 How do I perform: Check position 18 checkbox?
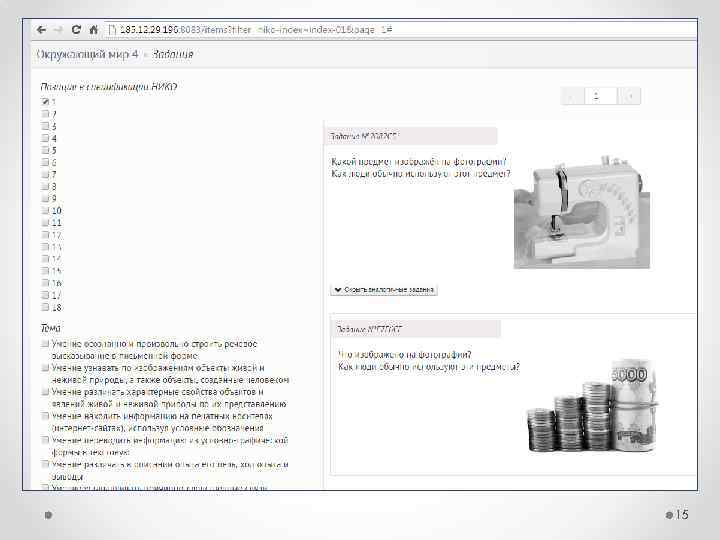pyautogui.click(x=45, y=307)
